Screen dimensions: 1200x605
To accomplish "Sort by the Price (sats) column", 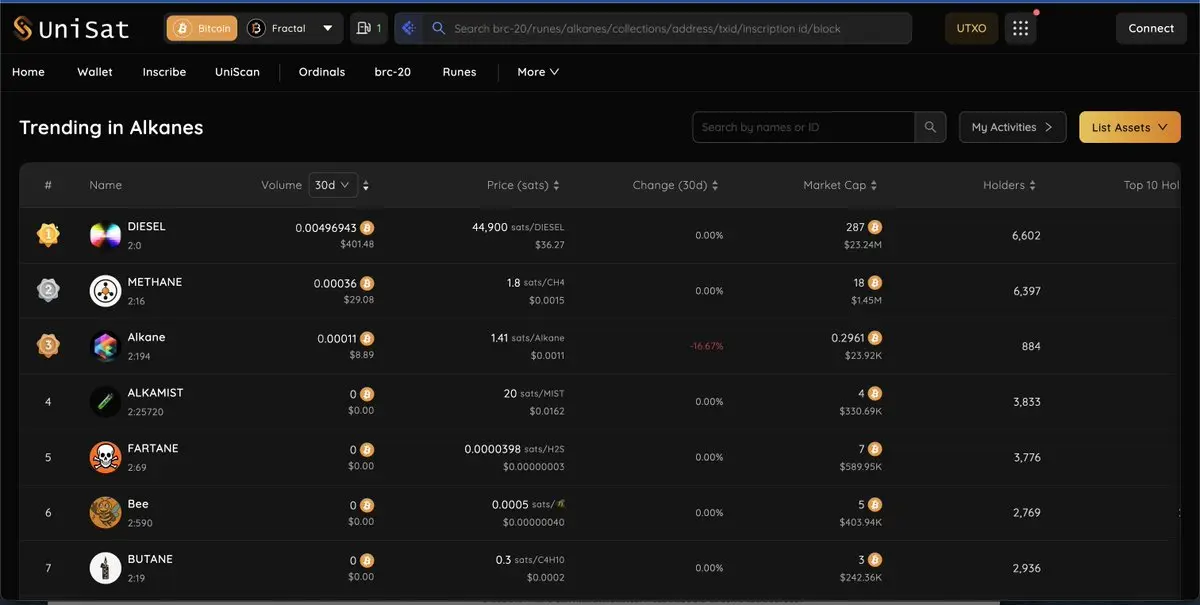I will tap(523, 185).
